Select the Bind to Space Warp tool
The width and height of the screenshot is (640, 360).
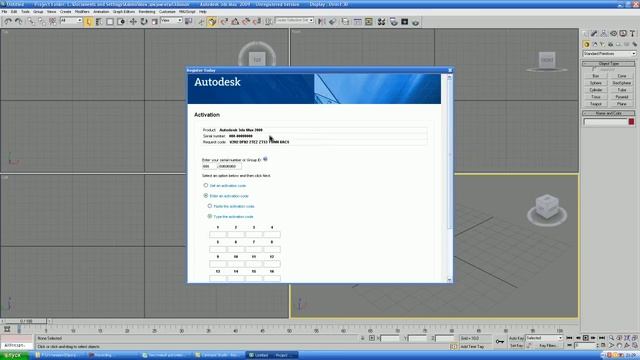tap(53, 22)
